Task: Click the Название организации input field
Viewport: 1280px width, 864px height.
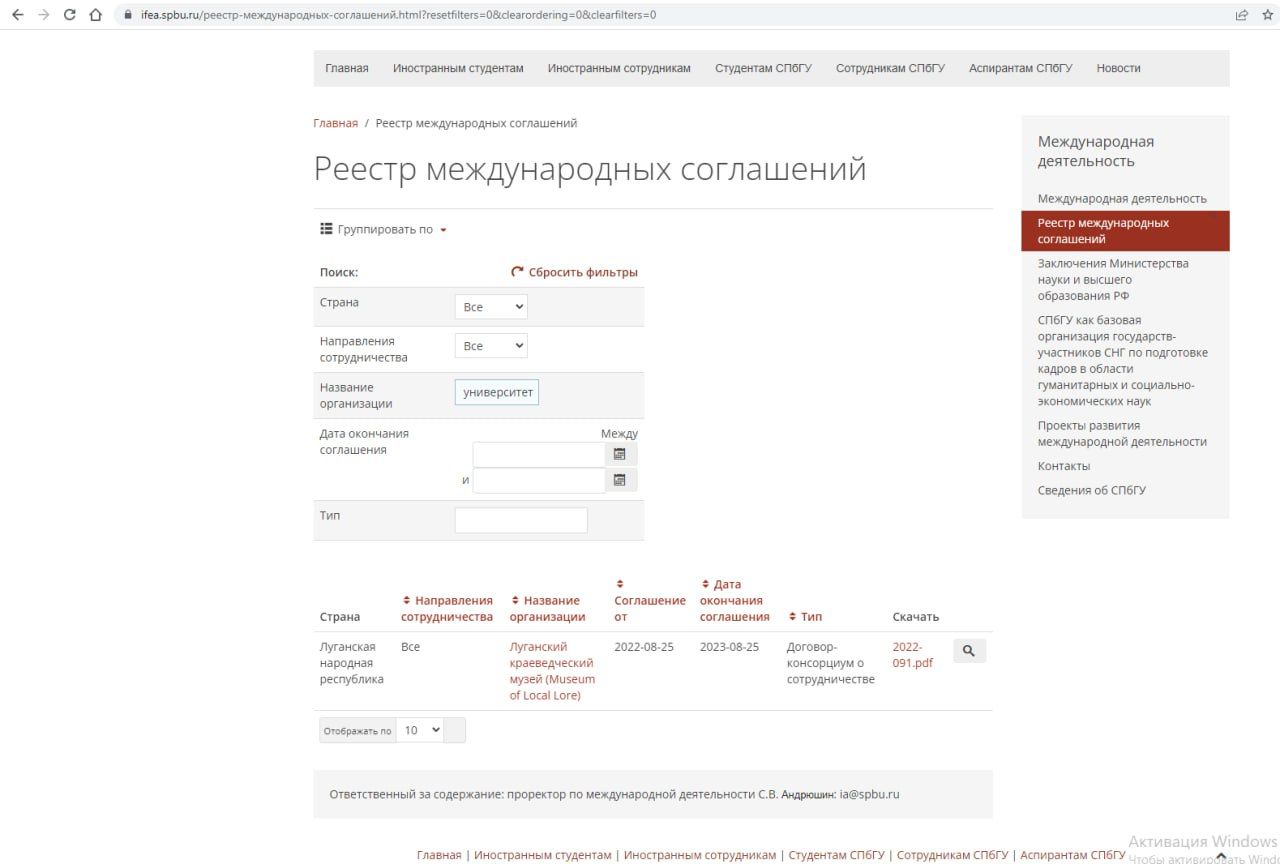Action: [497, 392]
